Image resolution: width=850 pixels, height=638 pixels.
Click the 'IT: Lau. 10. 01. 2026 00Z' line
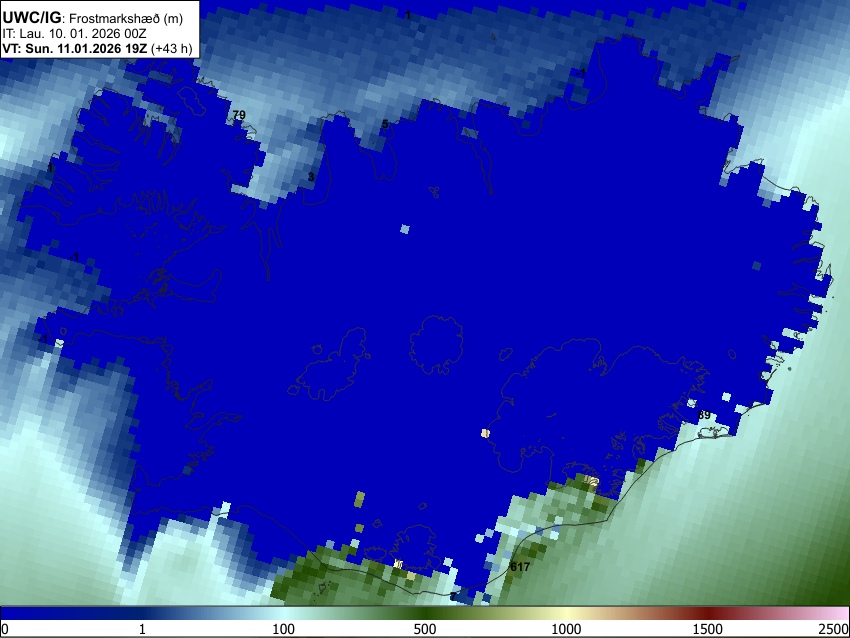point(74,34)
